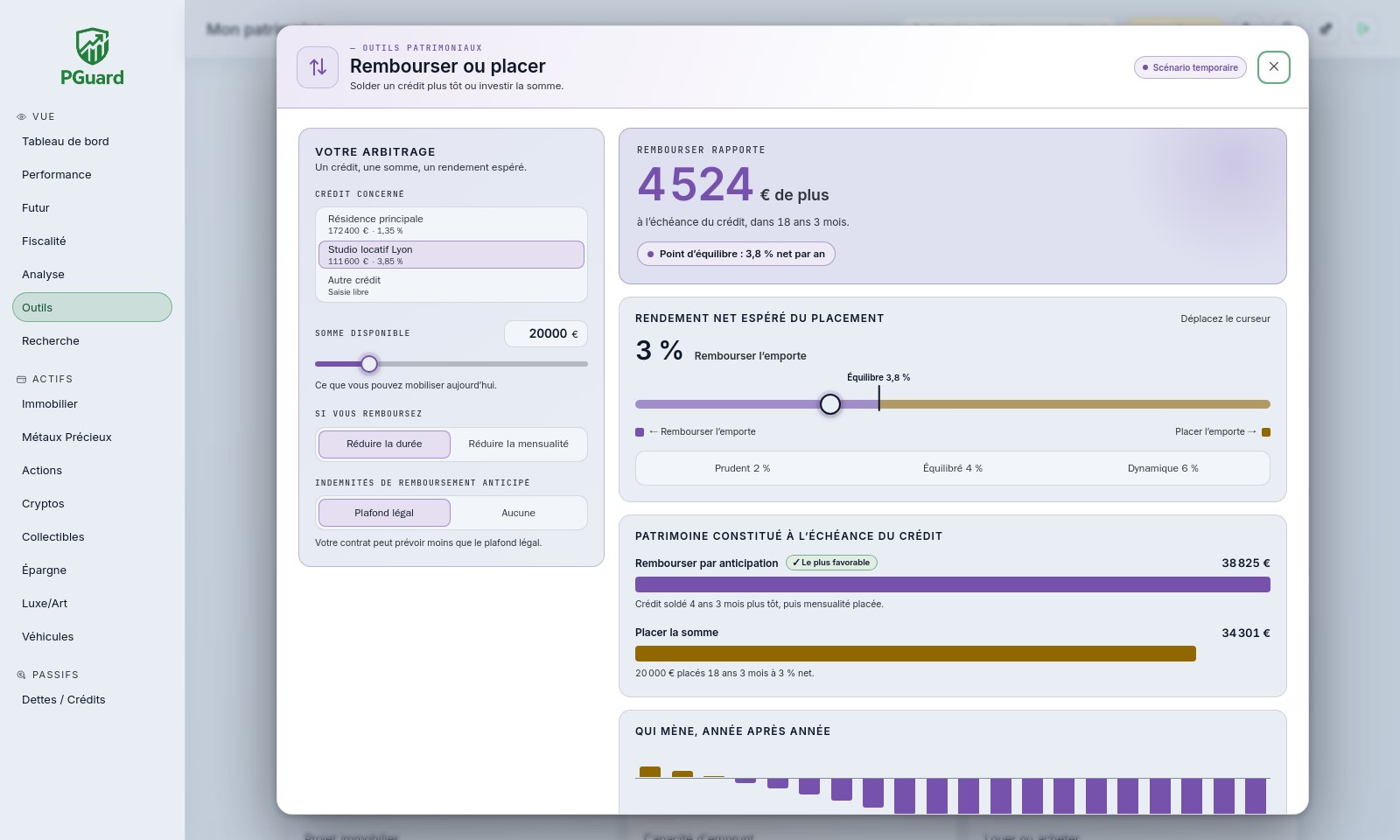This screenshot has height=840, width=1400.
Task: Click the Somme disponible slider handle
Action: pos(369,364)
